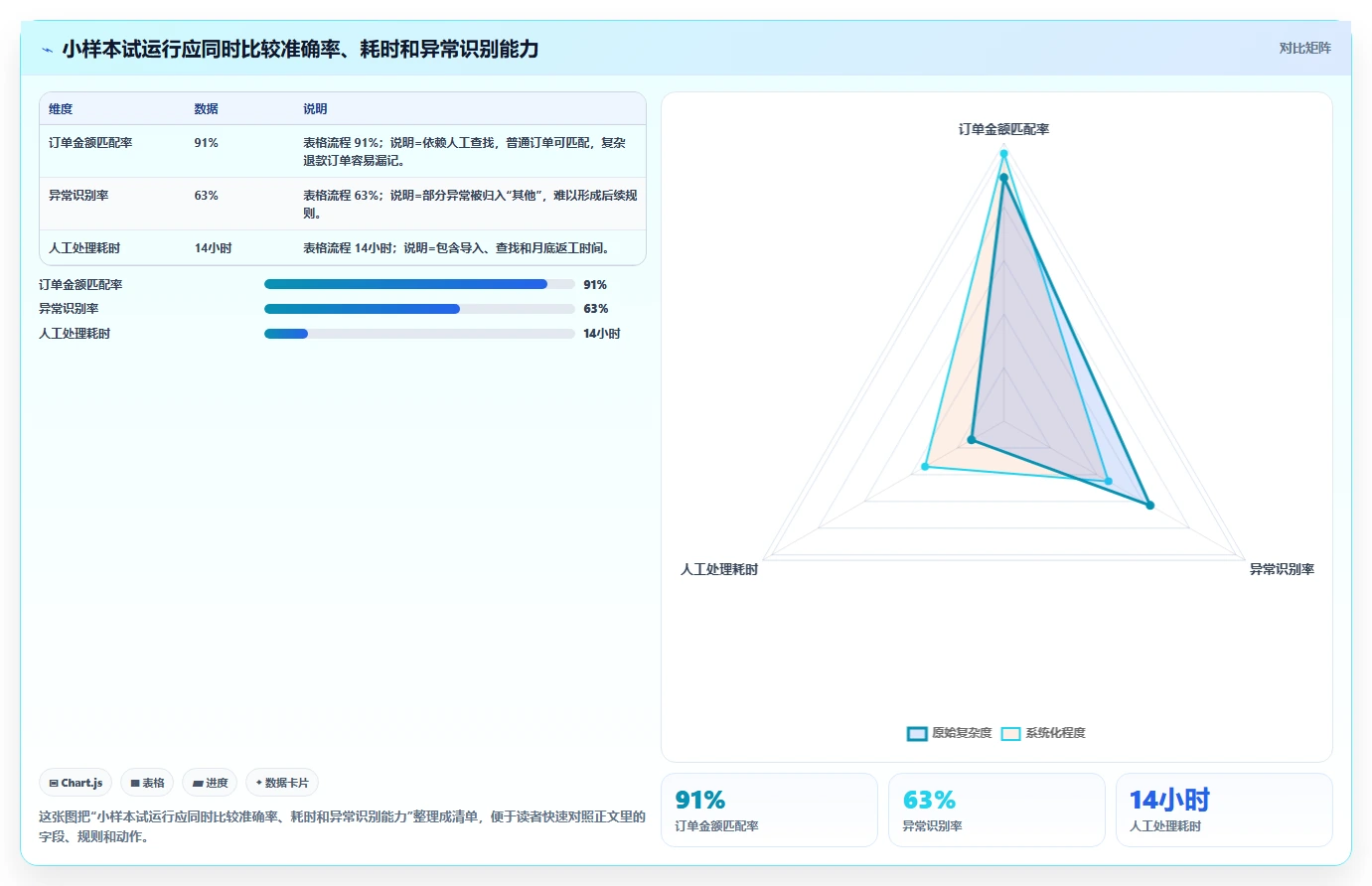Viewport: 1372px width, 886px height.
Task: Click the 63% label beside progress bar
Action: (x=595, y=309)
